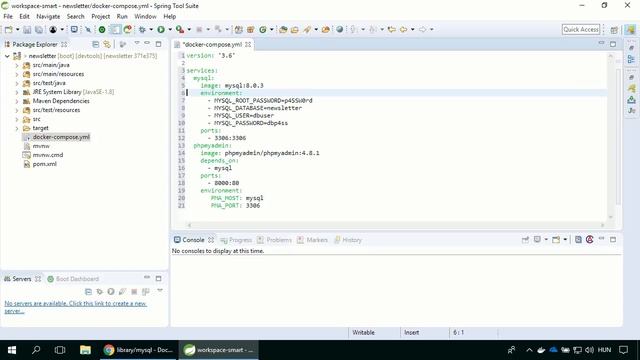Open File Explorer from the taskbar
Viewport: 640px width, 360px height.
(85, 350)
